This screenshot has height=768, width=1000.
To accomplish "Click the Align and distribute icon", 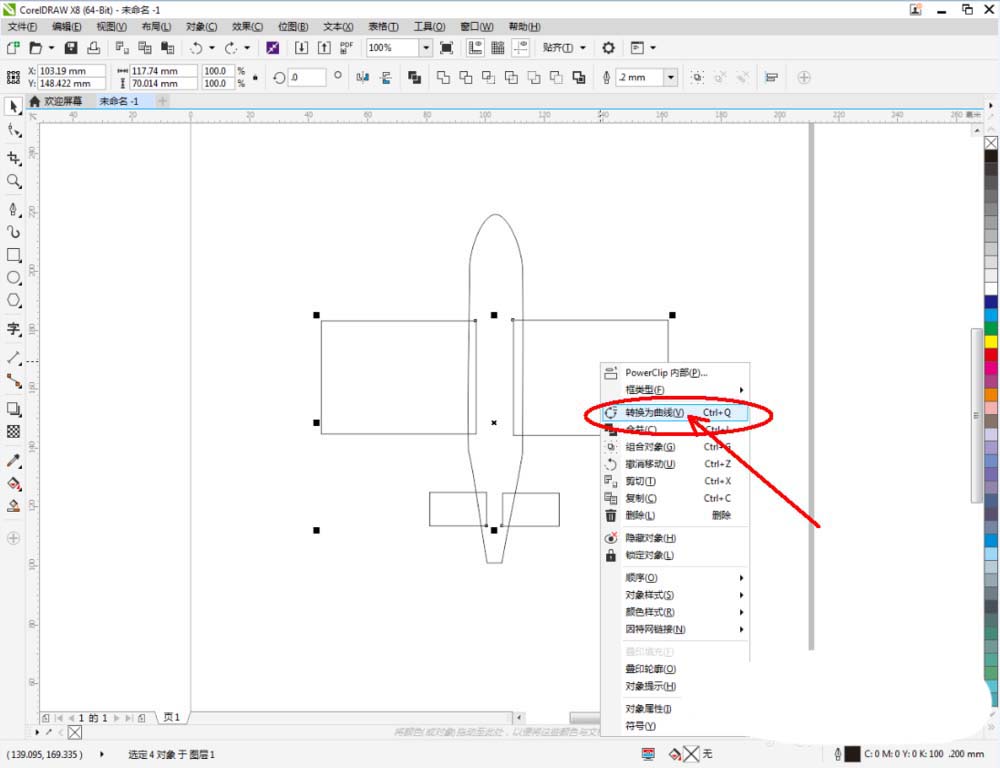I will coord(771,78).
